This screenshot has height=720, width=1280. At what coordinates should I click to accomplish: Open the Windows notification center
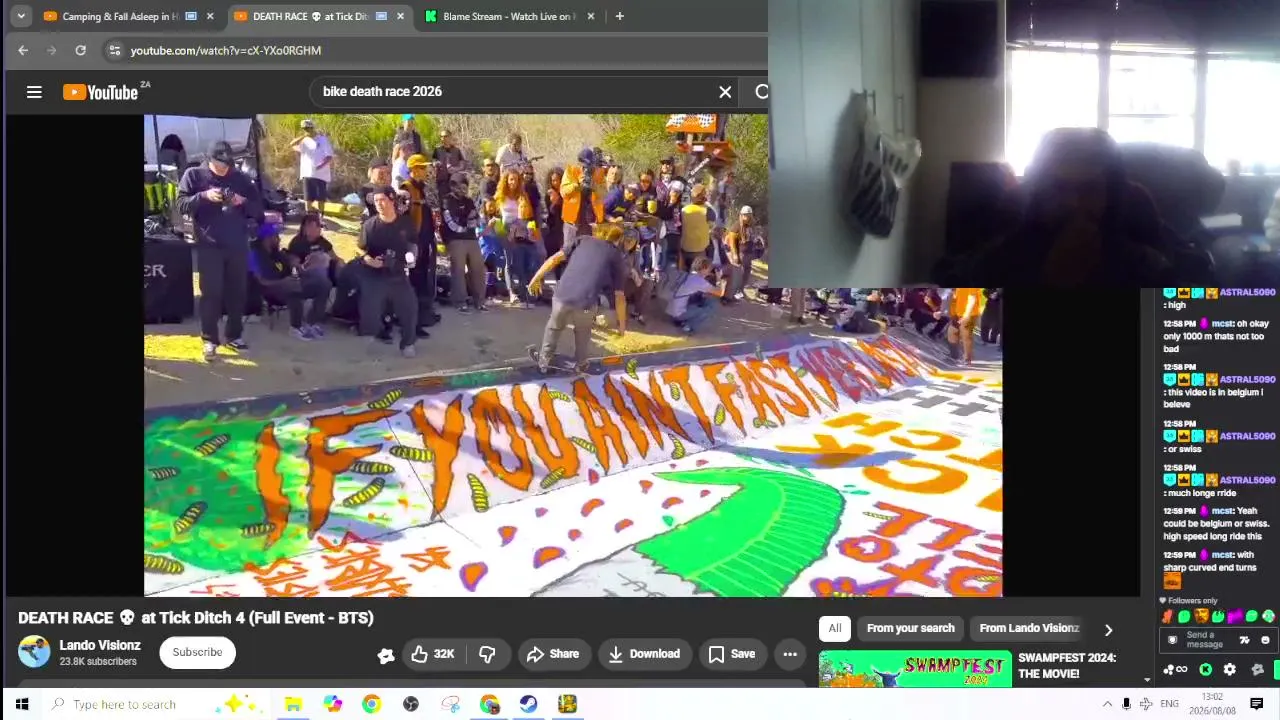coord(1257,704)
